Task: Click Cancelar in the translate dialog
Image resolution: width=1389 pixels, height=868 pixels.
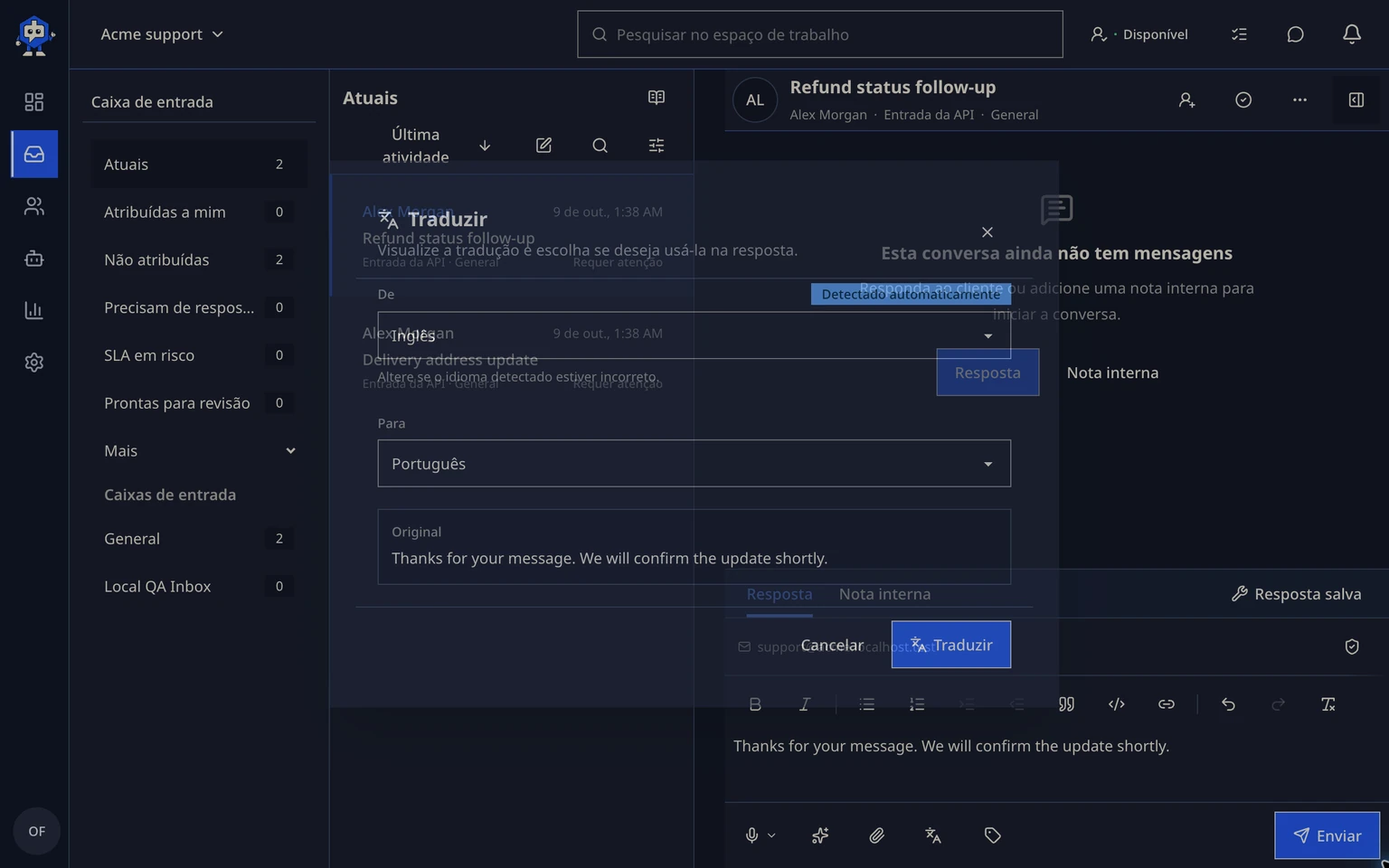Action: [x=832, y=645]
